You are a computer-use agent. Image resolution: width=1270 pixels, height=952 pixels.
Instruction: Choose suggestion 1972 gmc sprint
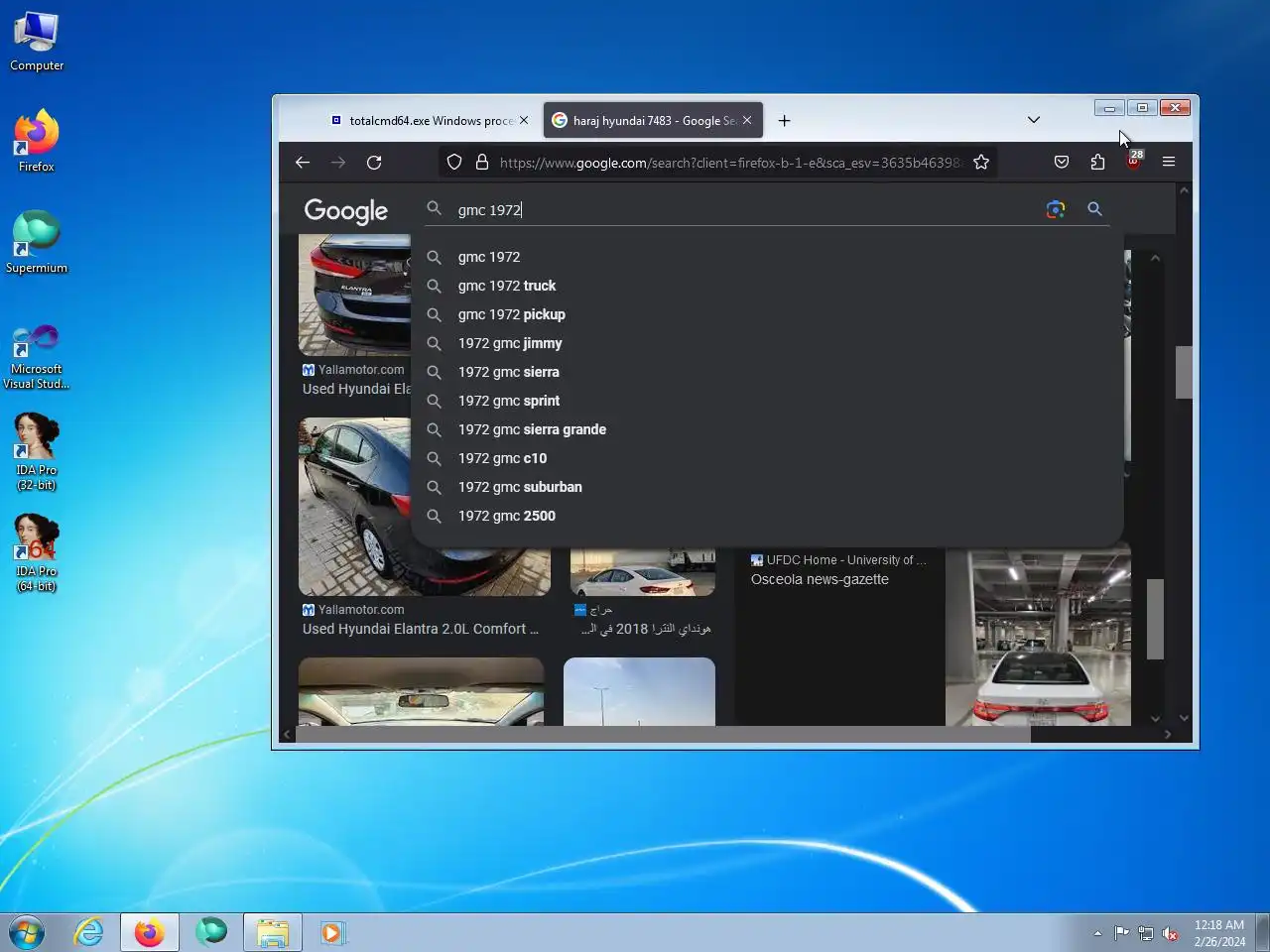point(767,401)
